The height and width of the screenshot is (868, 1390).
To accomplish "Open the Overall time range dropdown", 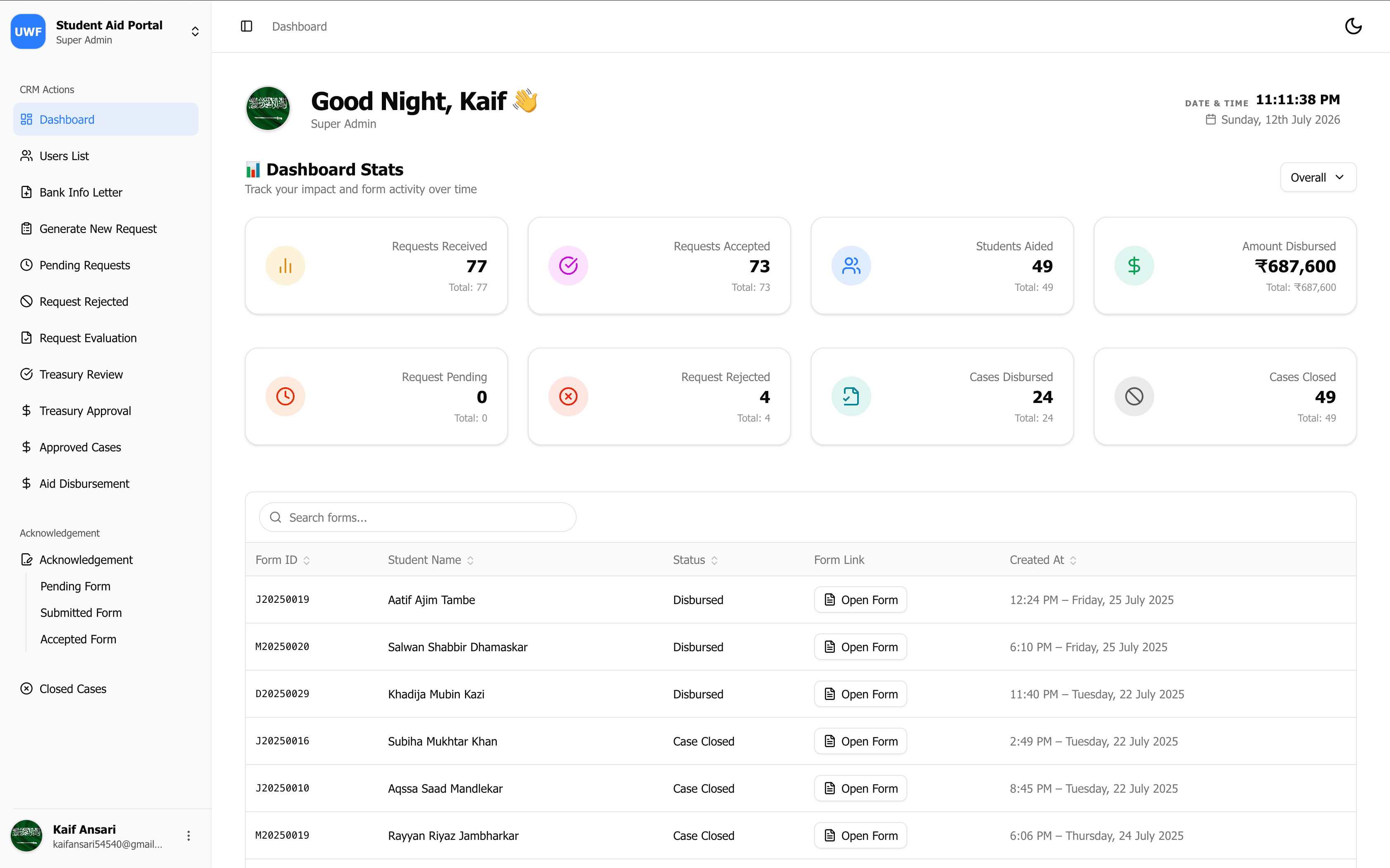I will [x=1318, y=177].
